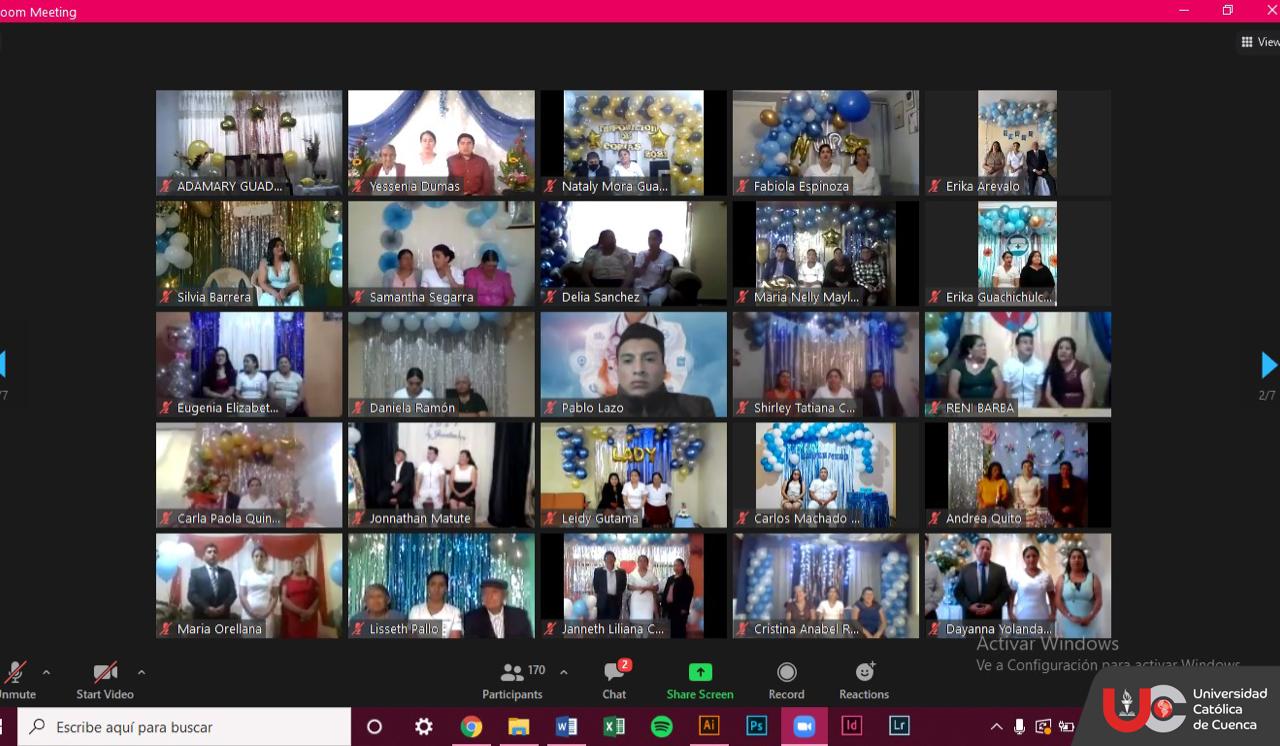Select Delia Sanchez video tile
The height and width of the screenshot is (746, 1280).
(x=633, y=254)
